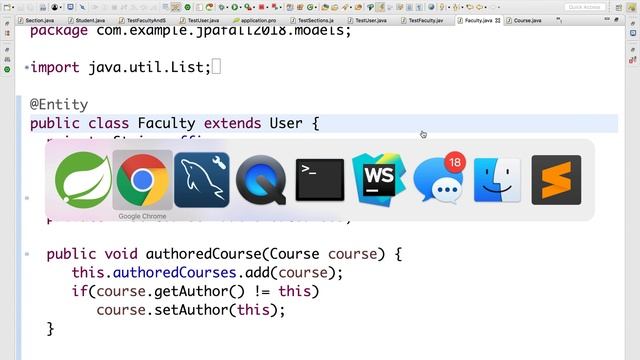640x360 pixels.
Task: Switch to Spring Tool Suite in app switcher
Action: [x=83, y=180]
